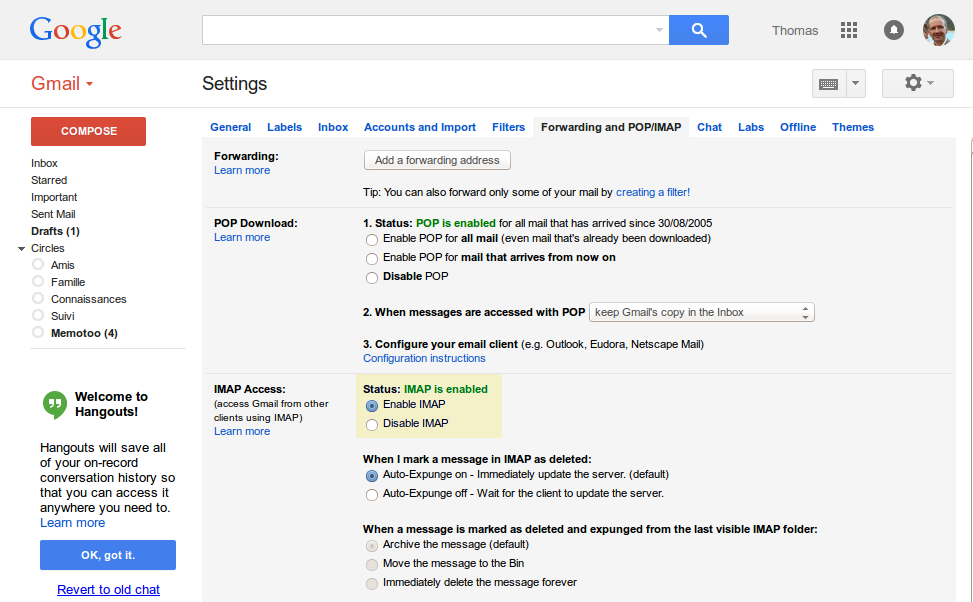The image size is (973, 602).
Task: Click the blue search magnifier button
Action: (699, 30)
